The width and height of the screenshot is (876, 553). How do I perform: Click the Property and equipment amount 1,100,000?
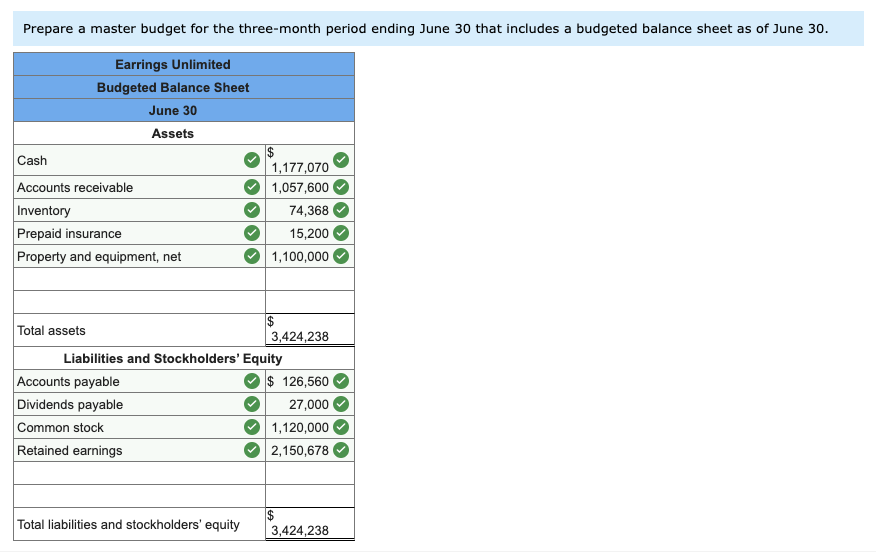(x=310, y=256)
